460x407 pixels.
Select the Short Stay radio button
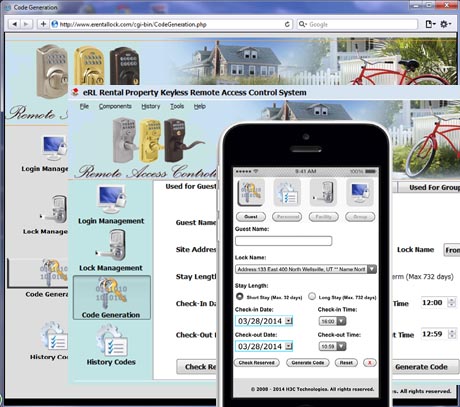tap(239, 296)
